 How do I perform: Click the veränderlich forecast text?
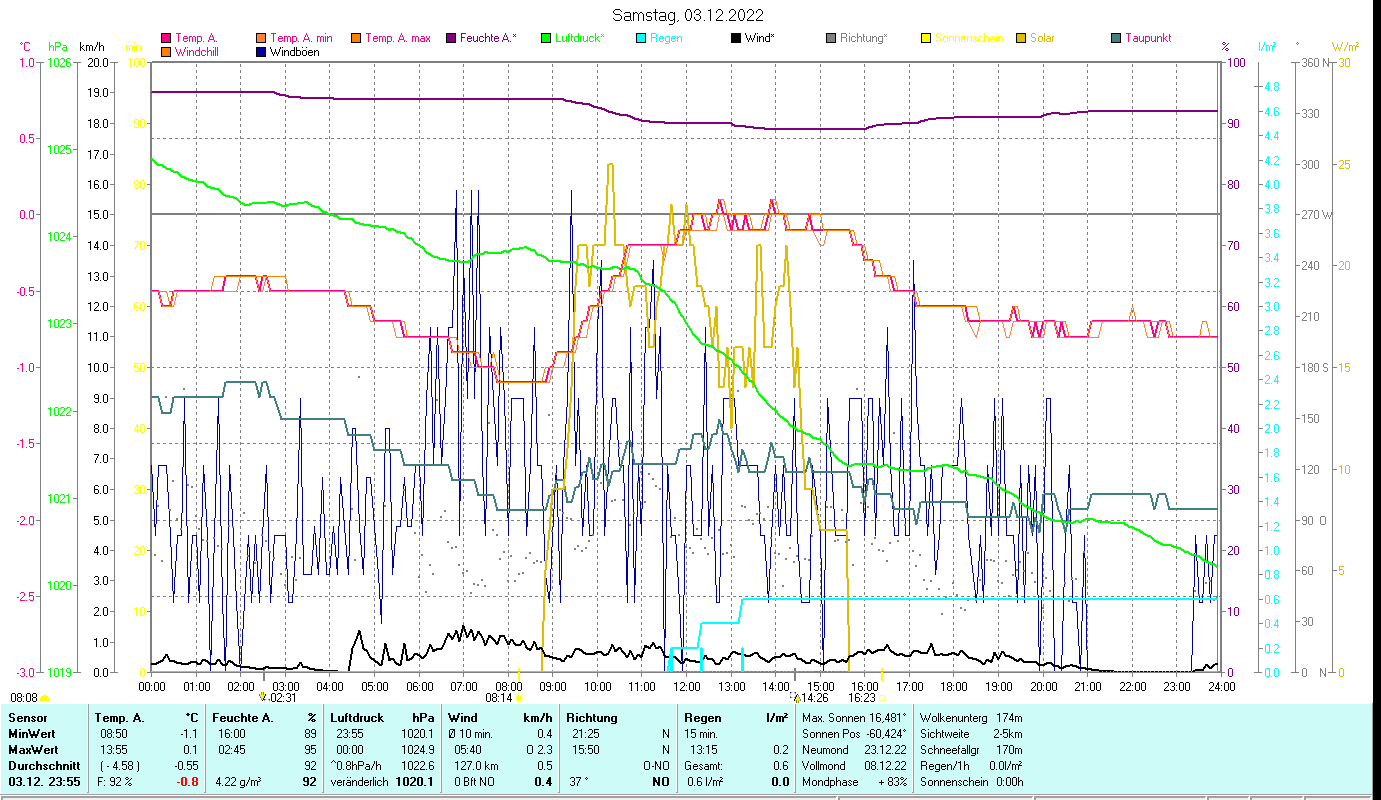click(360, 782)
